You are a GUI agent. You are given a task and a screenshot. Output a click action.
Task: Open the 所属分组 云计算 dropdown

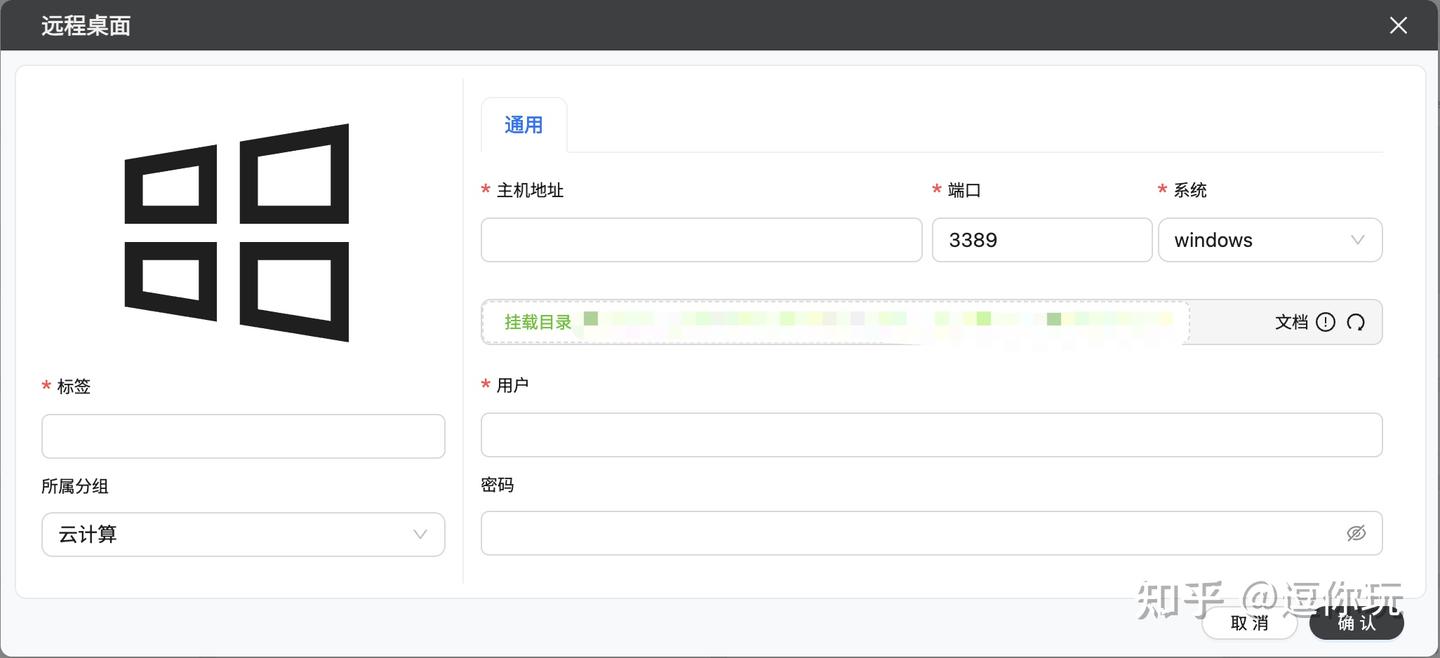(243, 534)
